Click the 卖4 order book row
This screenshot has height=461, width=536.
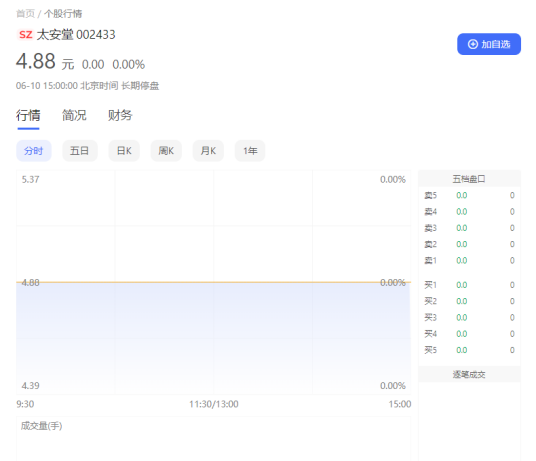click(469, 212)
